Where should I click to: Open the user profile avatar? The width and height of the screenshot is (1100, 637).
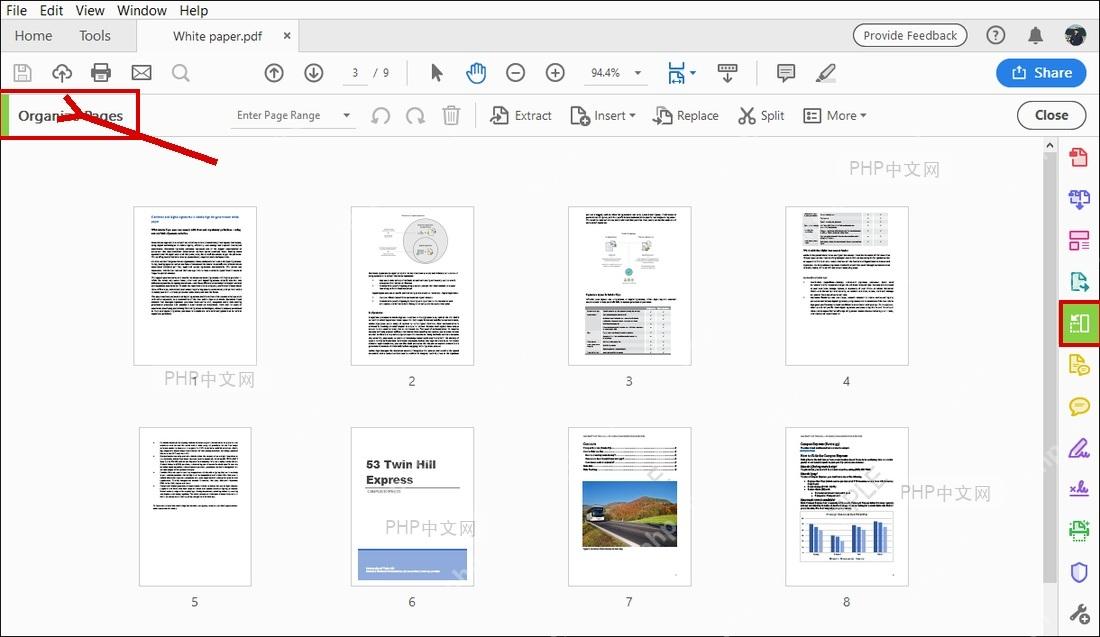pos(1075,35)
